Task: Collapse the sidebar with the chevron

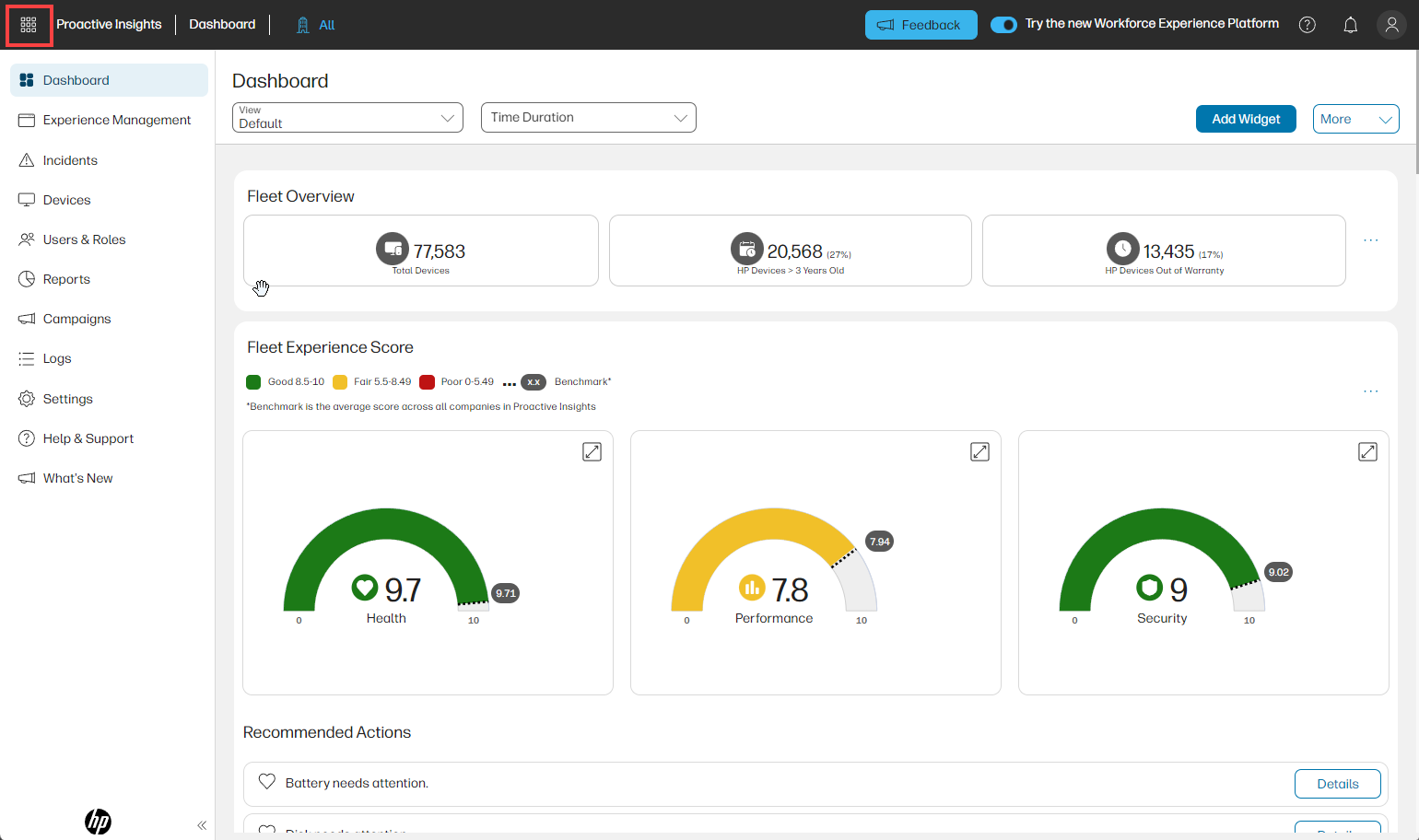Action: [202, 825]
